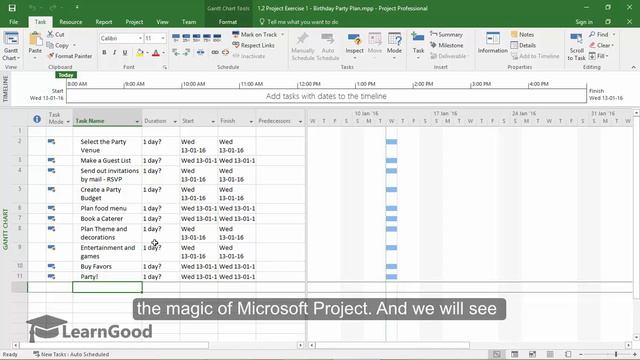Open the Gantt Chart Tools Format tab
Screen dimensions: 640x360
coord(228,22)
